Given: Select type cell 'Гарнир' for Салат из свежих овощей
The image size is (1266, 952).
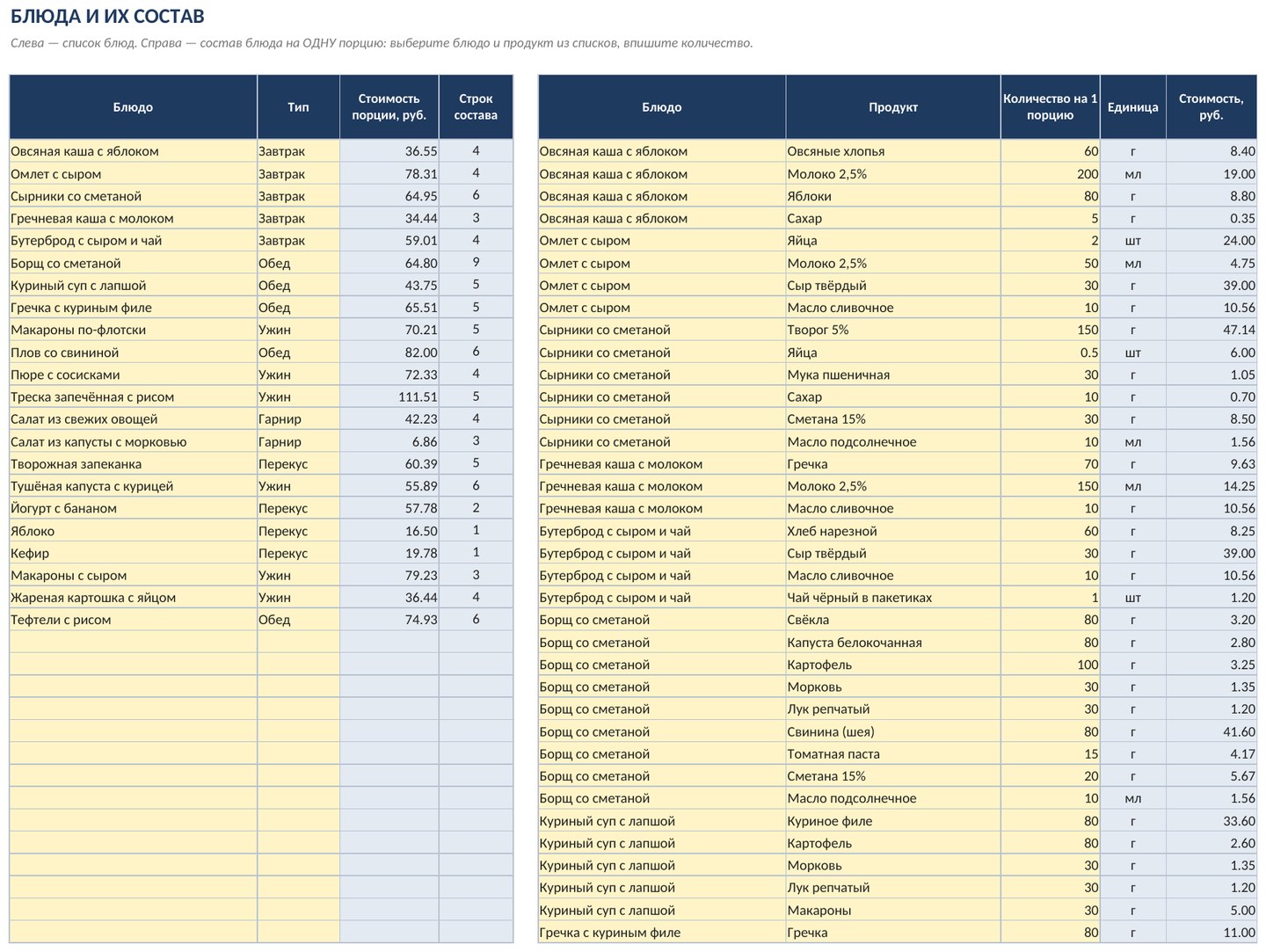Looking at the screenshot, I should coord(298,419).
